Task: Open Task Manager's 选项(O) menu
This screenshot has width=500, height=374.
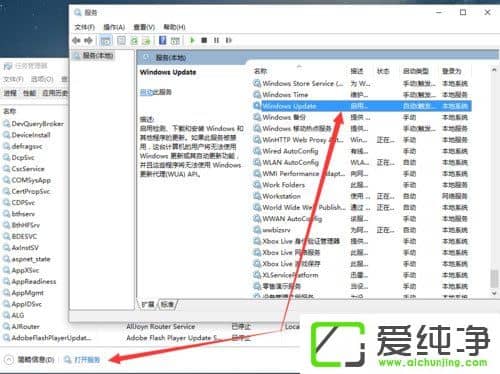Action: tap(42, 79)
